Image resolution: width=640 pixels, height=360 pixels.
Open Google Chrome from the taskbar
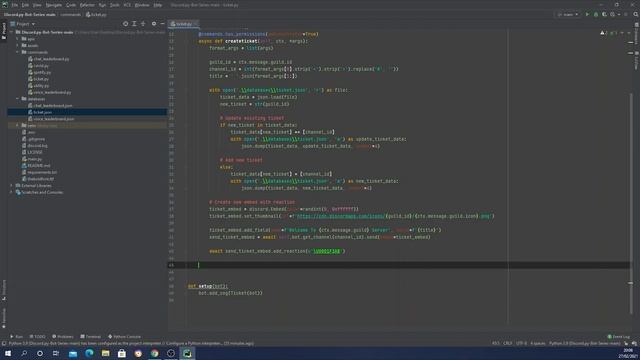(154, 353)
